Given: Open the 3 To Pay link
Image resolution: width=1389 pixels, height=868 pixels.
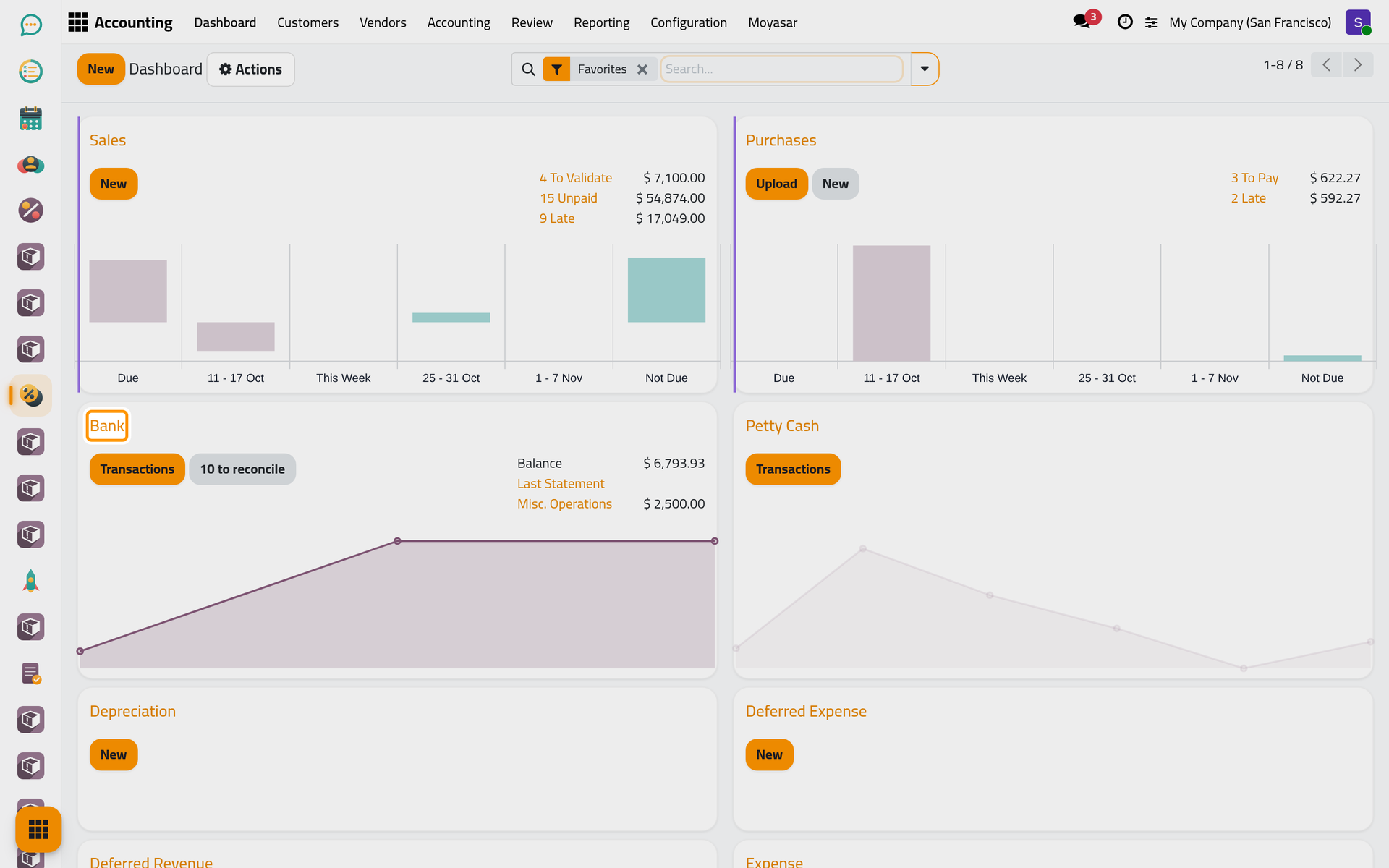Looking at the screenshot, I should pos(1254,178).
